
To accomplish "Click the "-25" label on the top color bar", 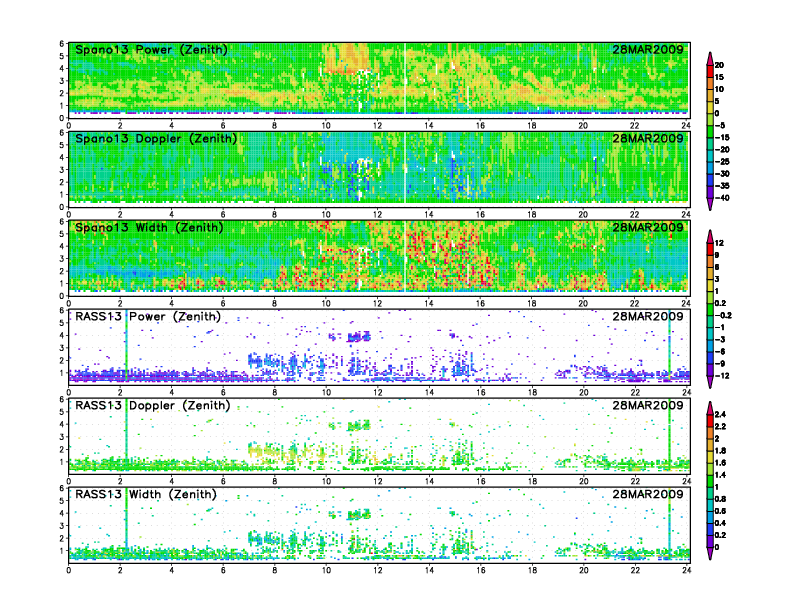I will (x=722, y=162).
